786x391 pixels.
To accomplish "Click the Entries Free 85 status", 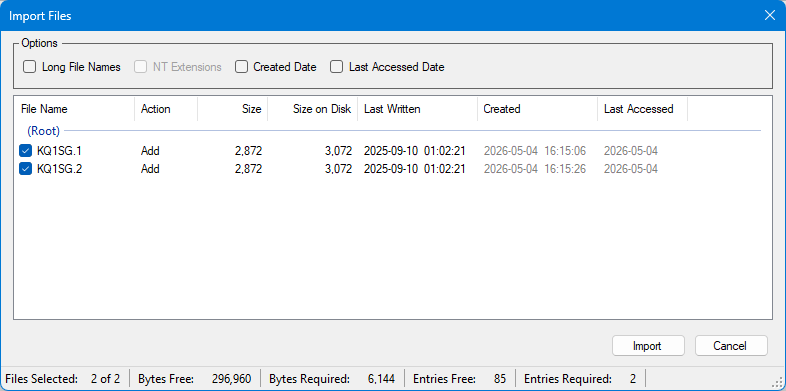I will coord(460,378).
